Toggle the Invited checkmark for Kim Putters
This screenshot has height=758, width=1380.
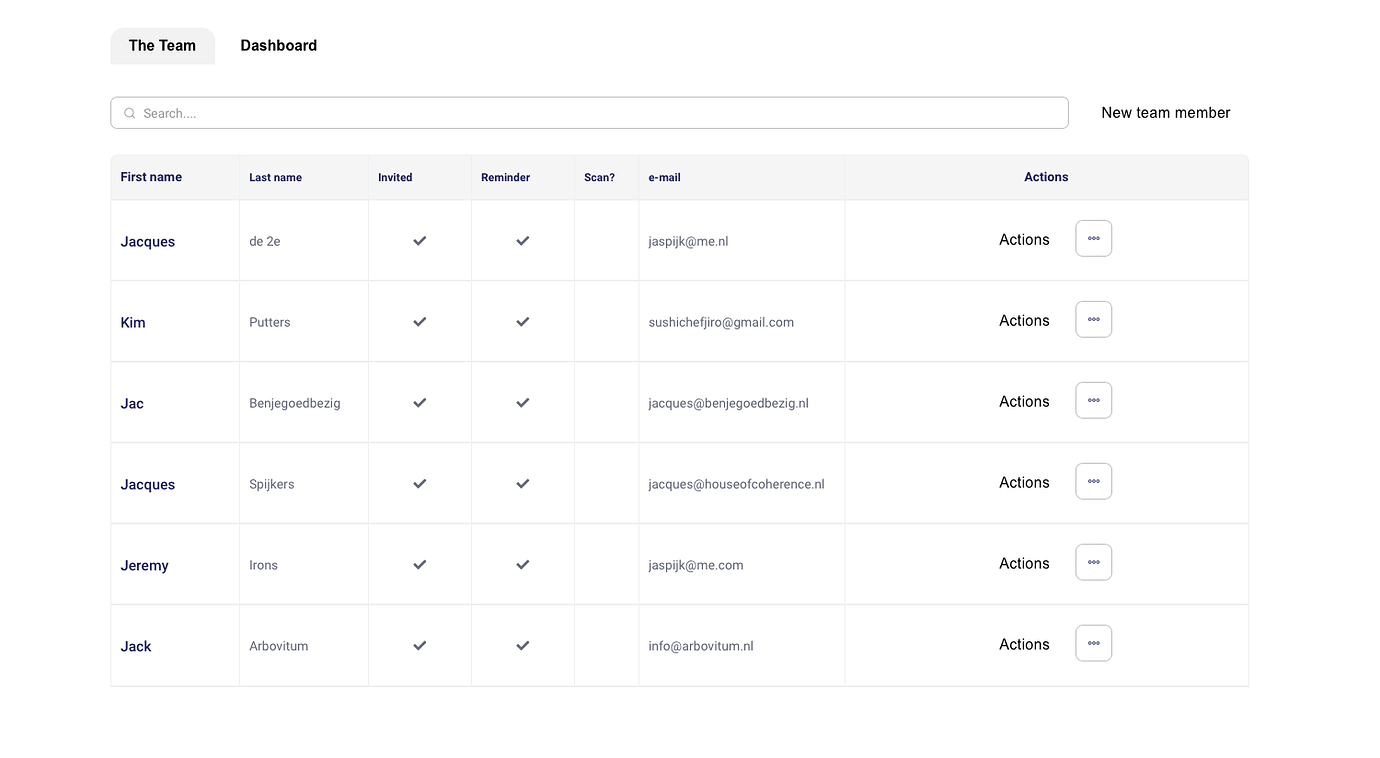420,322
